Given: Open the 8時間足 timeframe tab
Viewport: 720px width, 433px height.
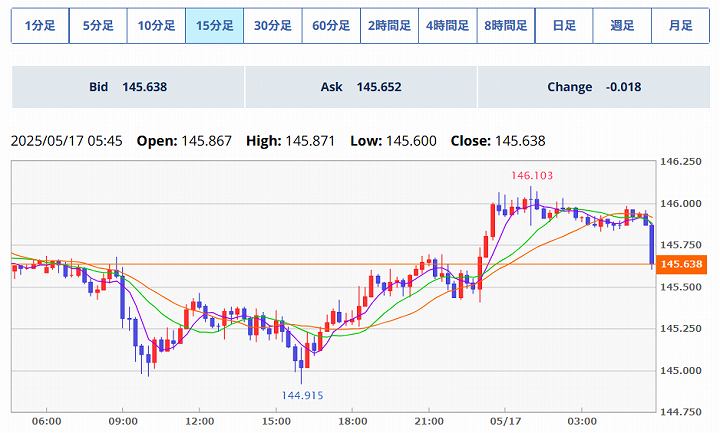Looking at the screenshot, I should tap(505, 25).
